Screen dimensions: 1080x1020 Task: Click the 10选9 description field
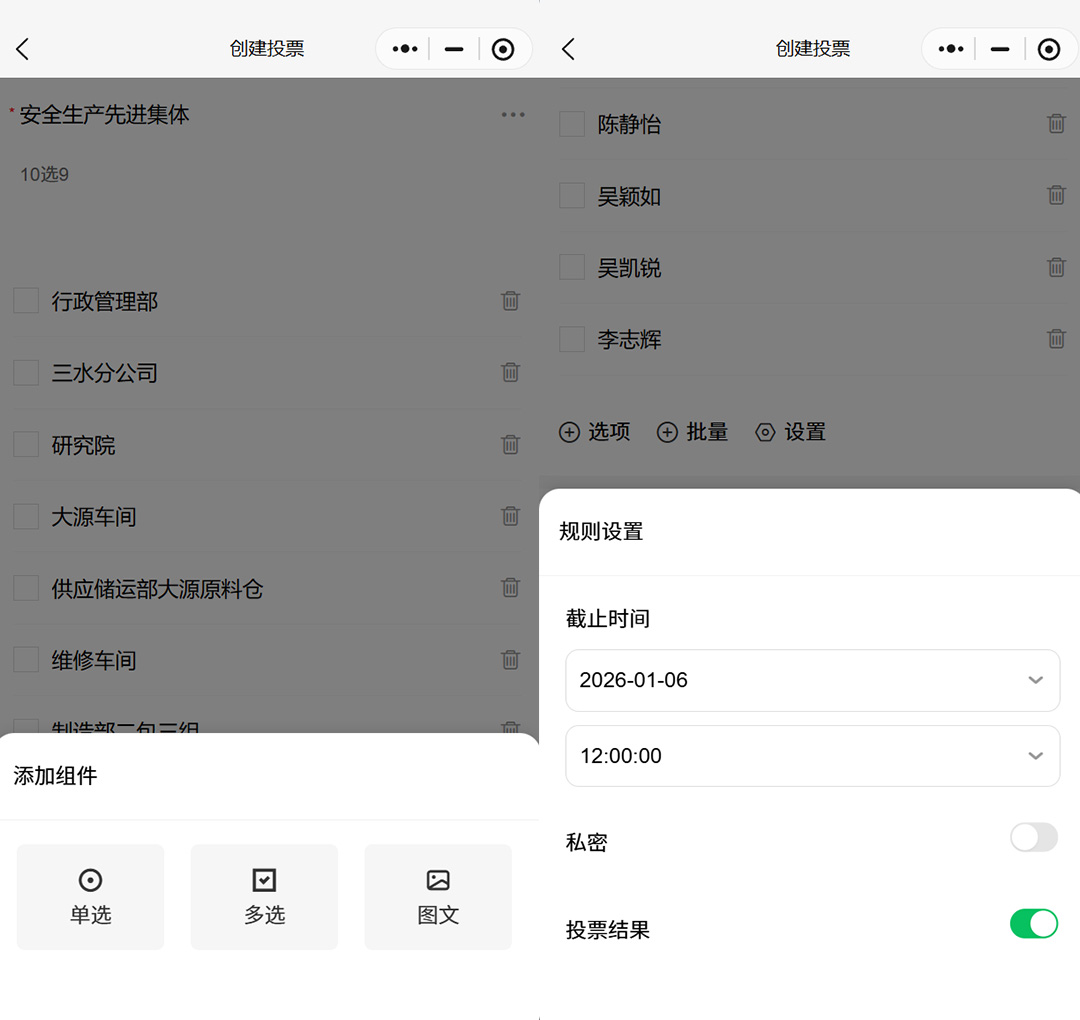click(x=45, y=175)
